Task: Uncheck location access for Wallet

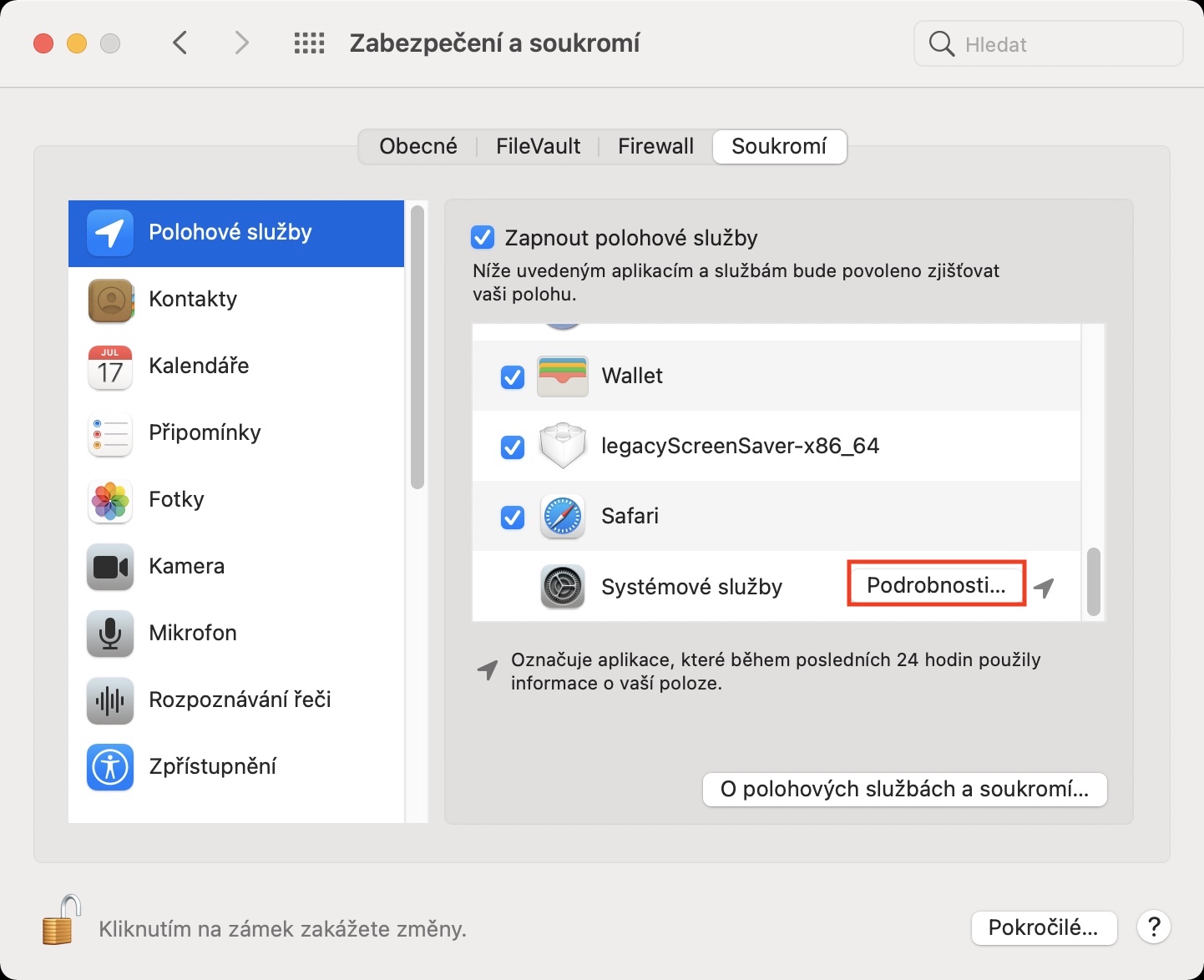Action: point(513,377)
